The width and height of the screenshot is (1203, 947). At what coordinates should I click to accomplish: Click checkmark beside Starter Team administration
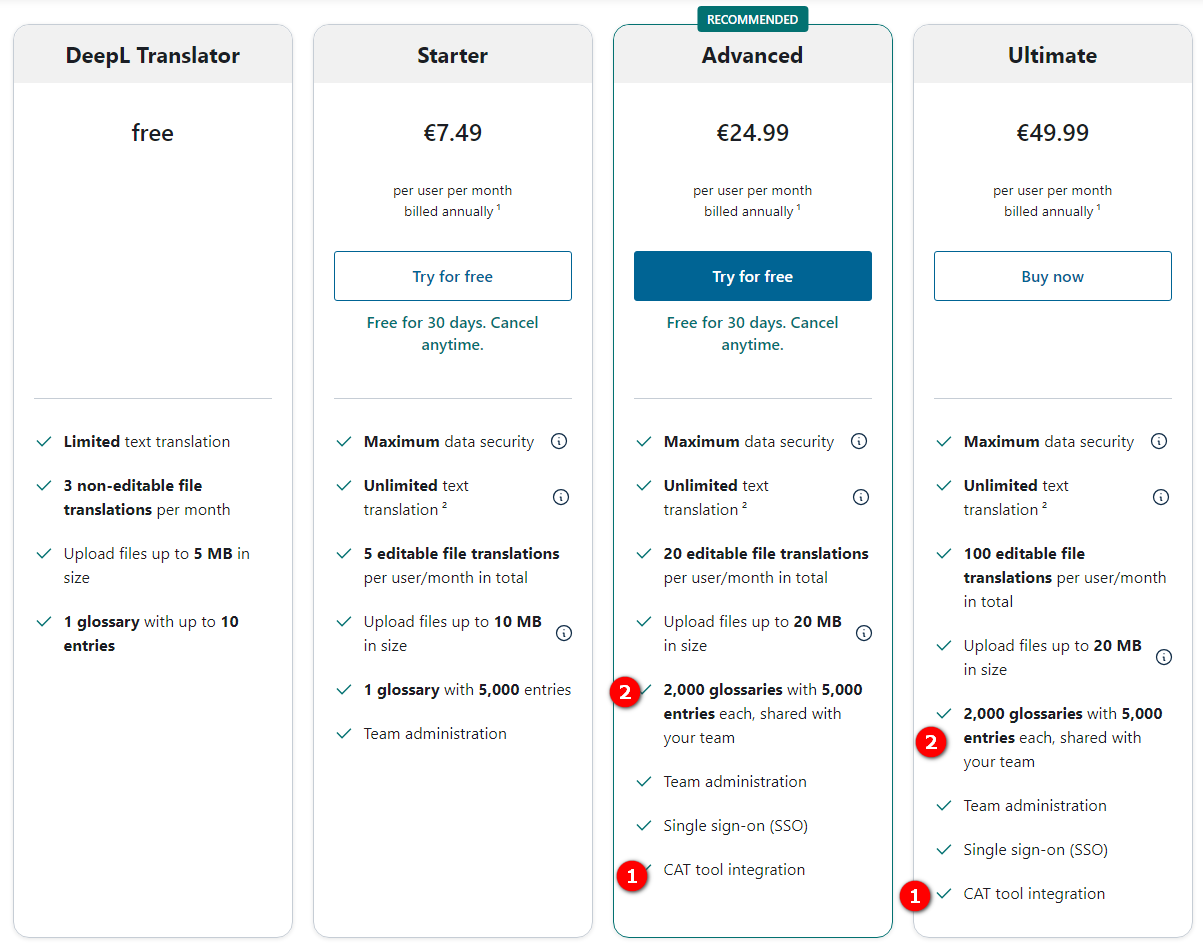tap(344, 733)
